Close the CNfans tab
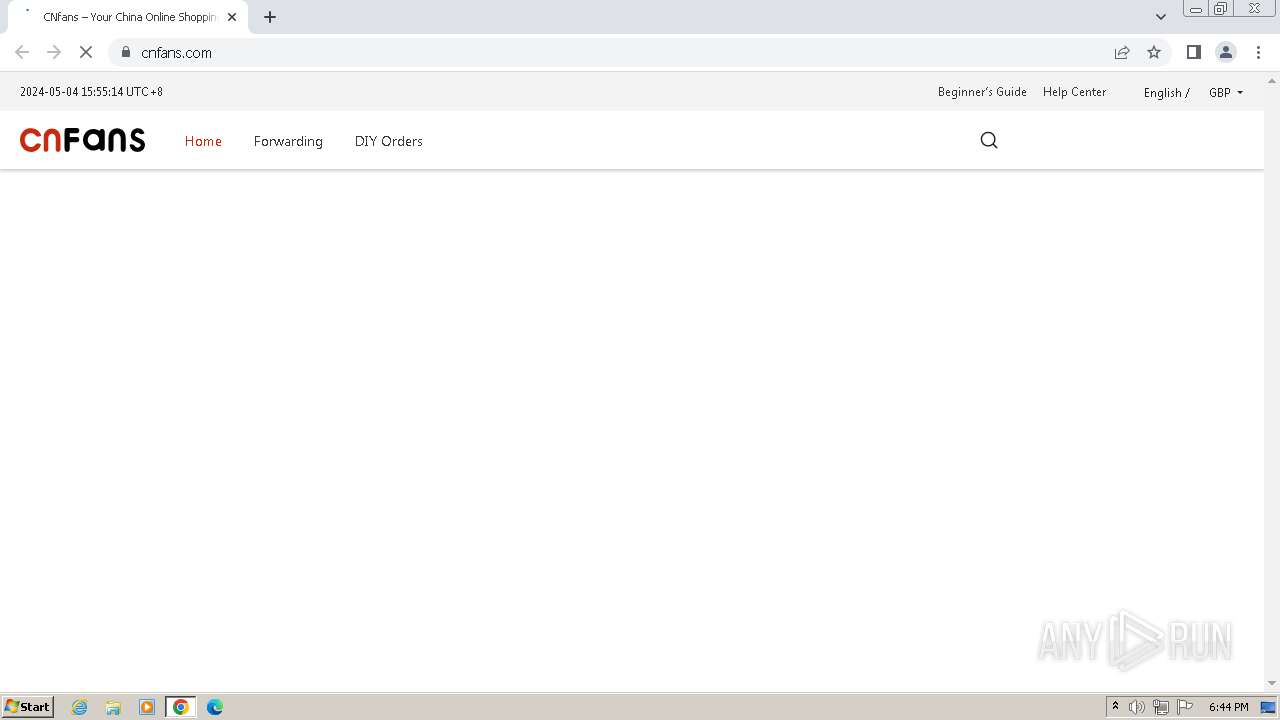Image resolution: width=1280 pixels, height=720 pixels. (x=232, y=17)
